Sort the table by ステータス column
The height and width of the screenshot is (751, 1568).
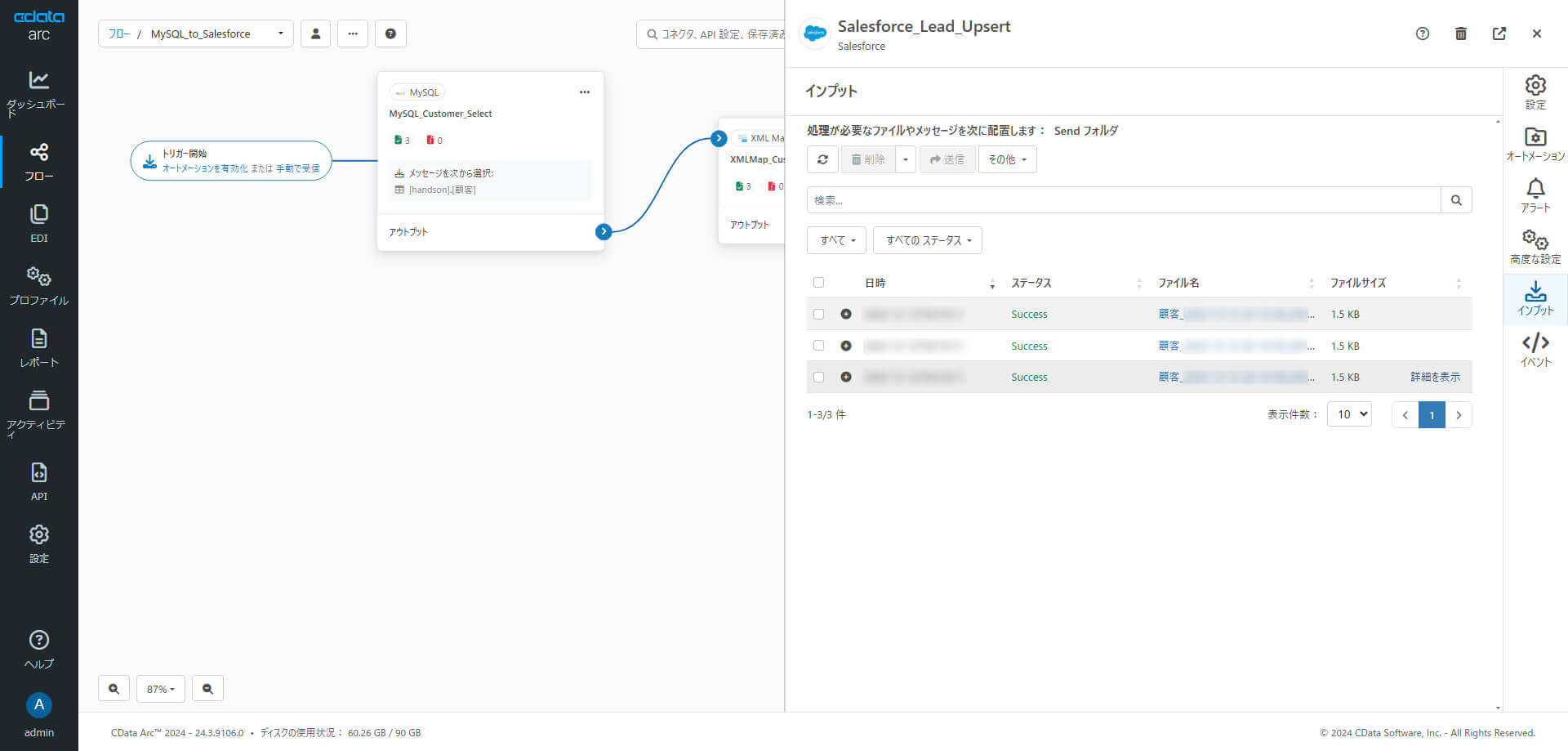click(1076, 283)
